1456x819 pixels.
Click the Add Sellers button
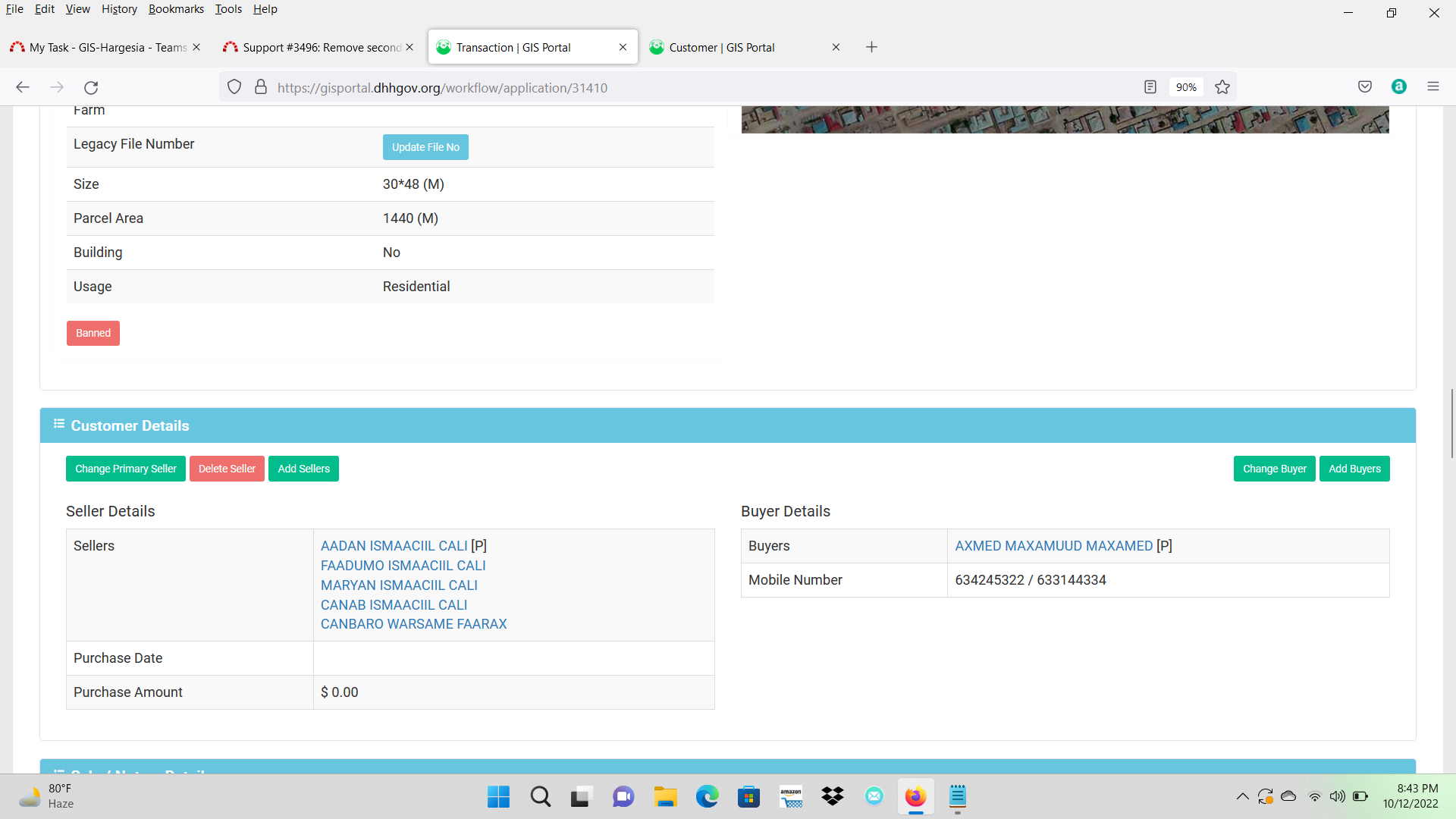[303, 469]
